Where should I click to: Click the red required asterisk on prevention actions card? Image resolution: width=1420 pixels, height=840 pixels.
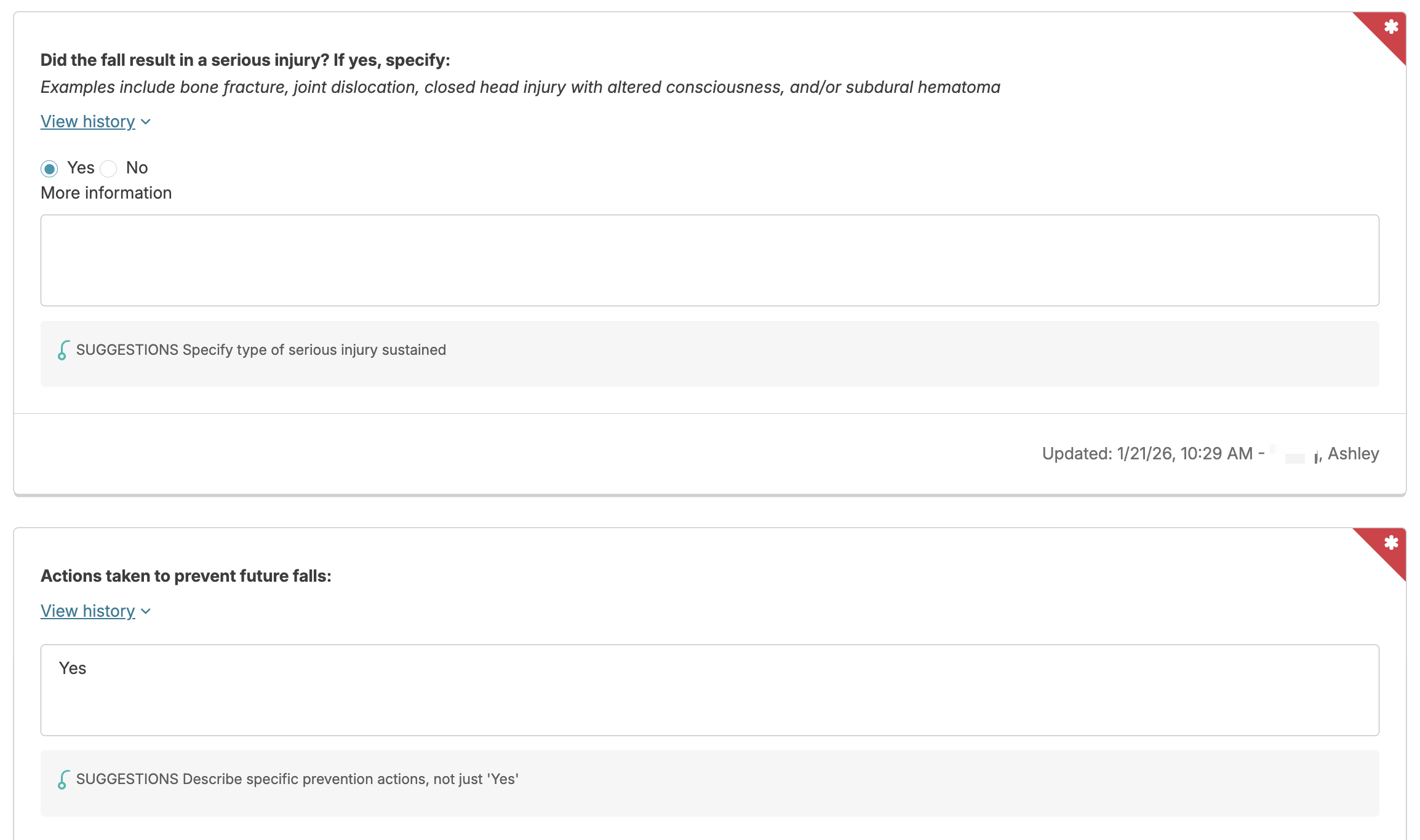(1391, 543)
